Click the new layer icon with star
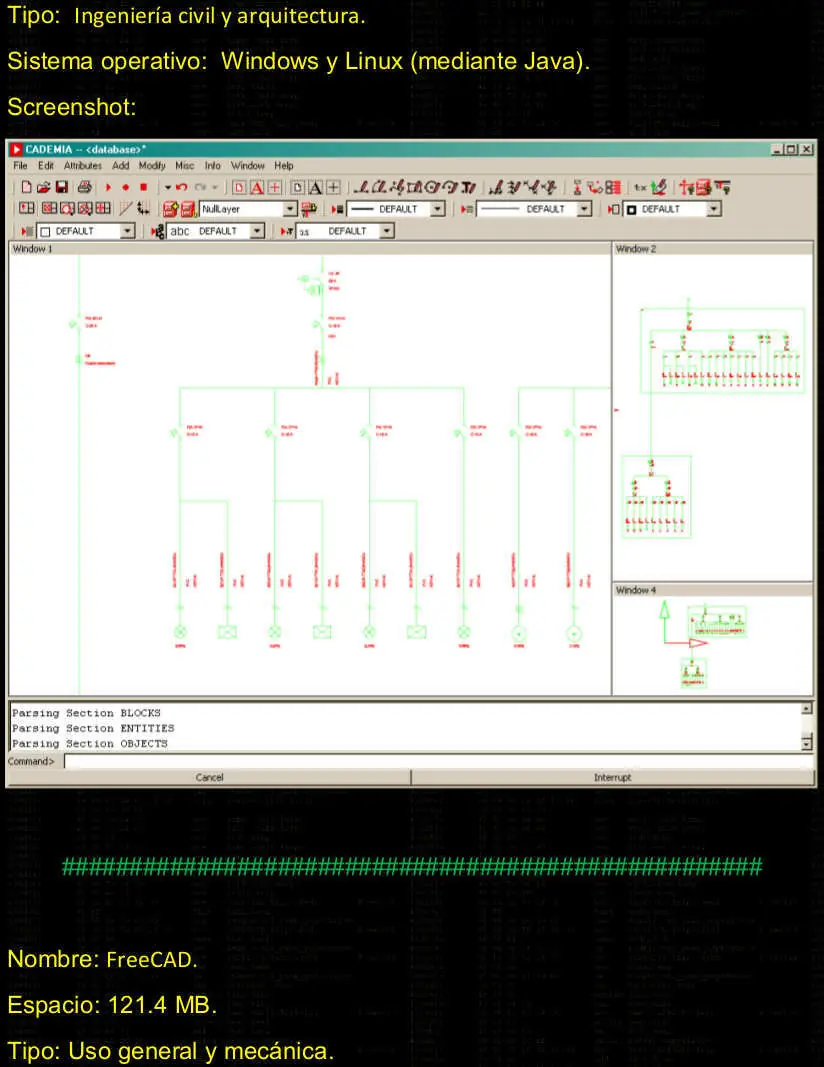This screenshot has height=1067, width=824. point(170,209)
